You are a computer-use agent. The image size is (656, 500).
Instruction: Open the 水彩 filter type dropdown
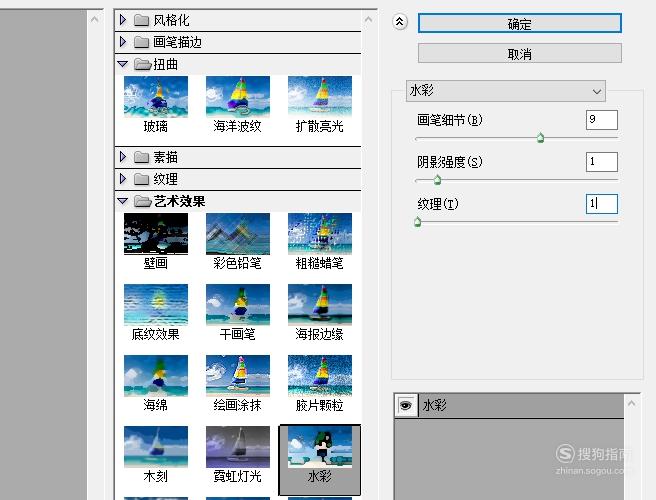point(505,91)
